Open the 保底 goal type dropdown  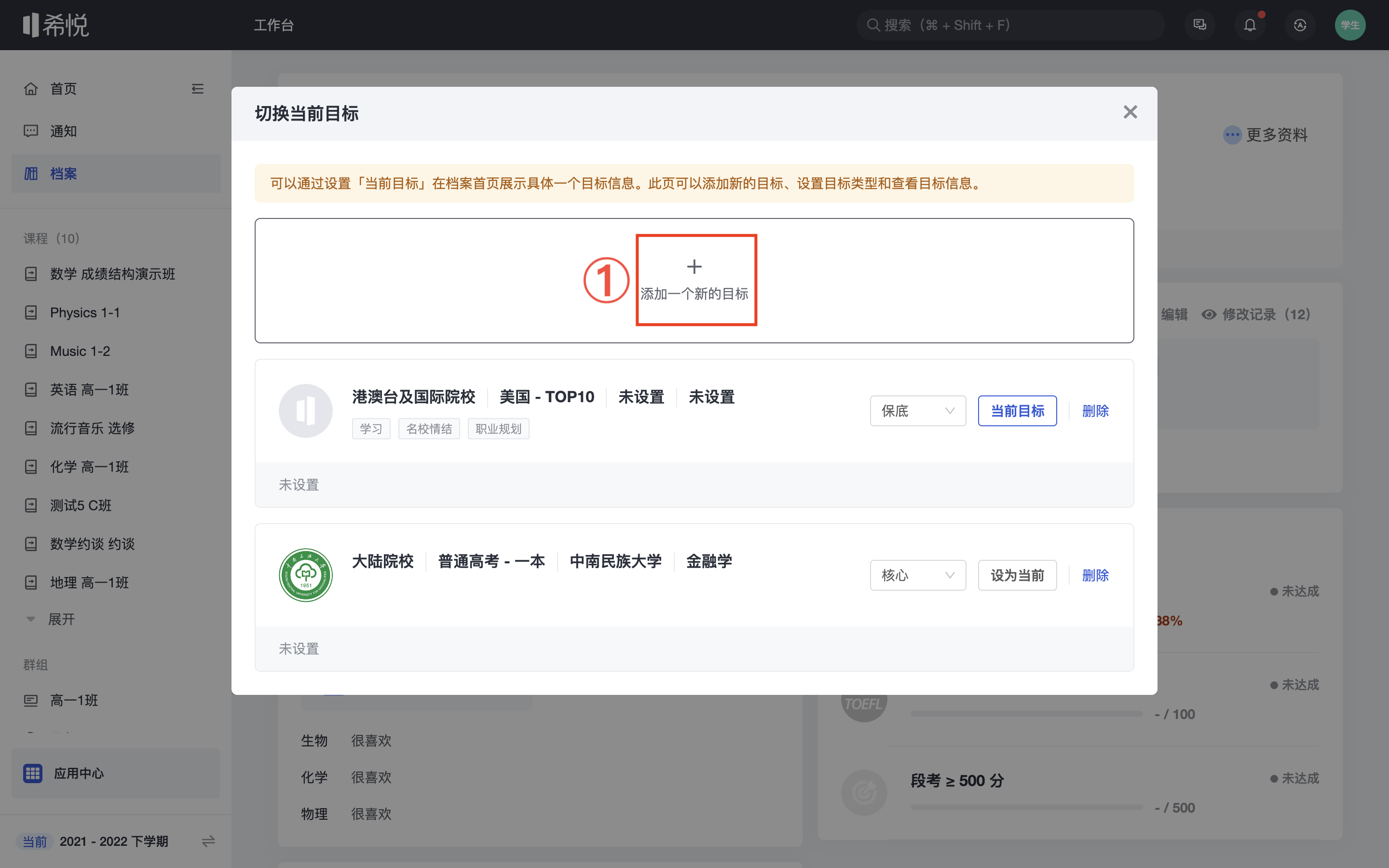(918, 411)
